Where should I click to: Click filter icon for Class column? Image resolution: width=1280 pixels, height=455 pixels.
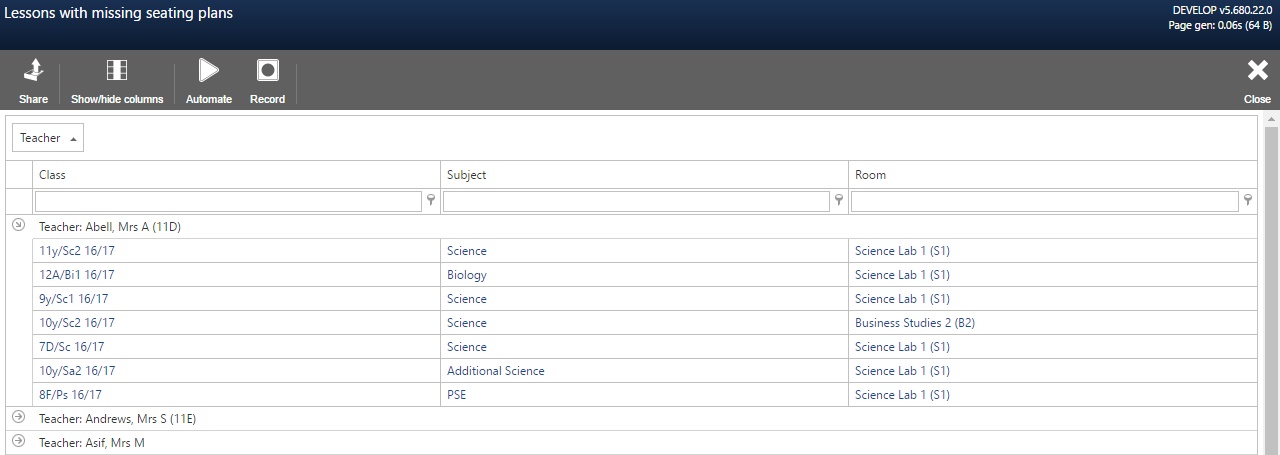(x=431, y=201)
